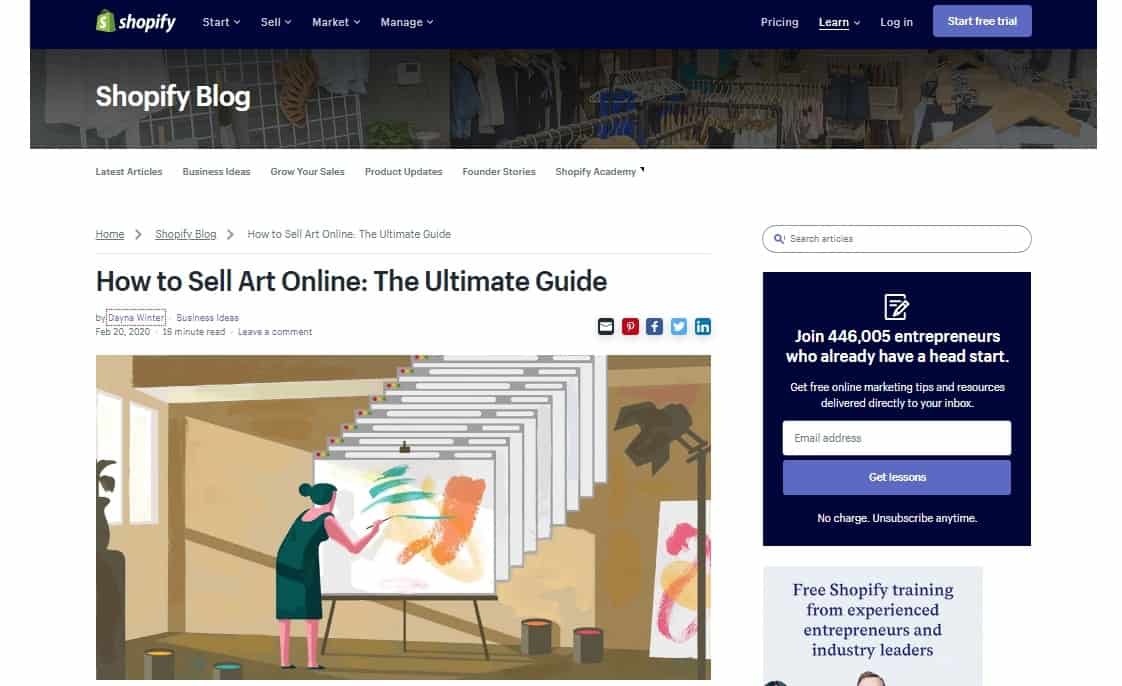Viewport: 1122px width, 686px height.
Task: Click the magnifier icon in search box
Action: click(779, 239)
